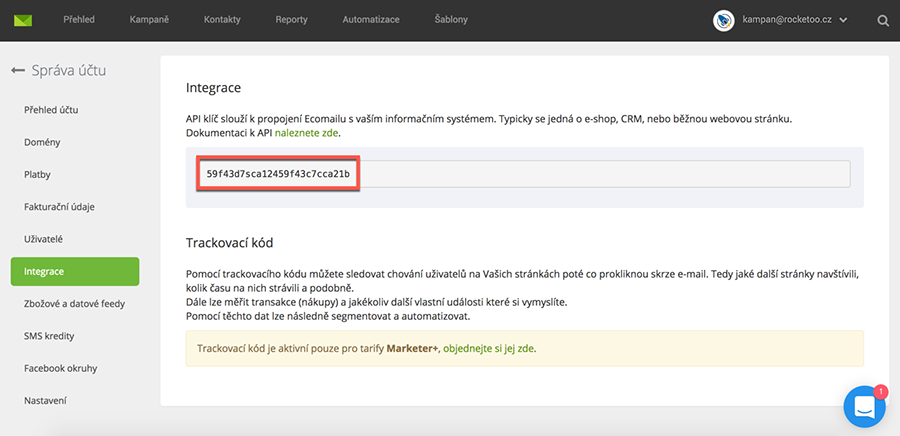The height and width of the screenshot is (436, 900).
Task: Open the chat support bubble
Action: [863, 406]
